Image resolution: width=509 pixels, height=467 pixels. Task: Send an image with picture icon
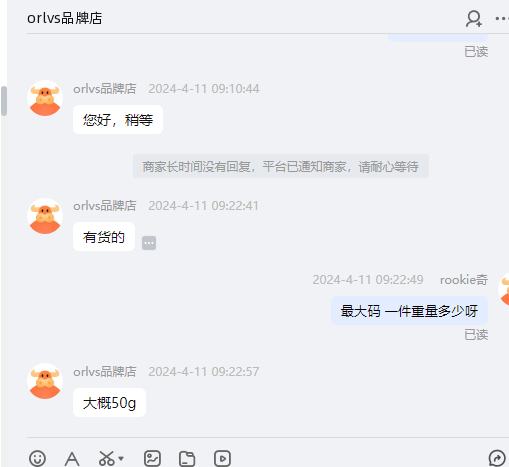coord(152,458)
